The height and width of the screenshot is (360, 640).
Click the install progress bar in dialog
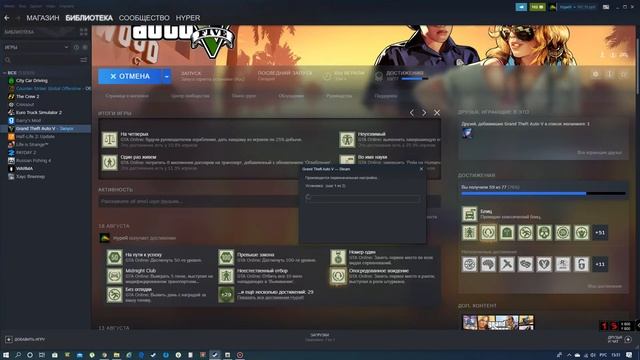coord(362,198)
